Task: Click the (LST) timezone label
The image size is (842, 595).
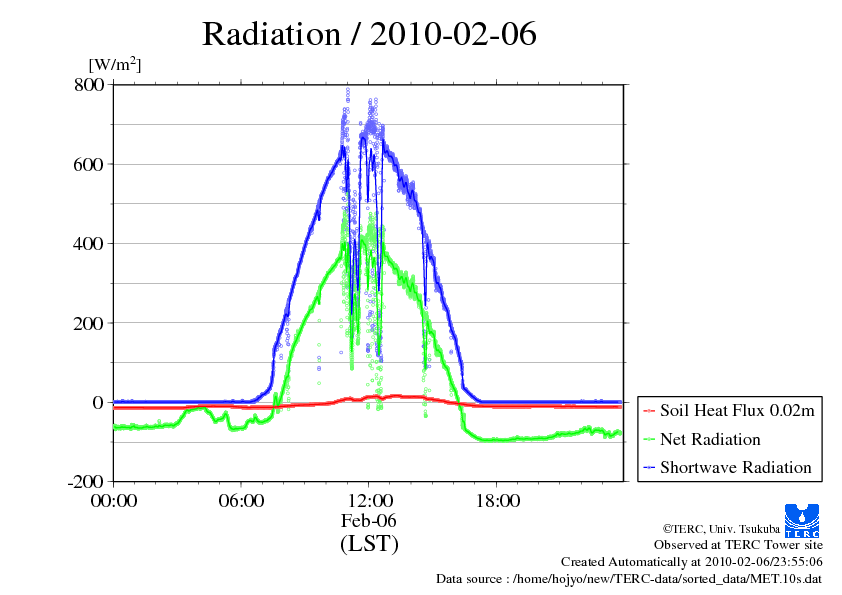Action: point(369,544)
